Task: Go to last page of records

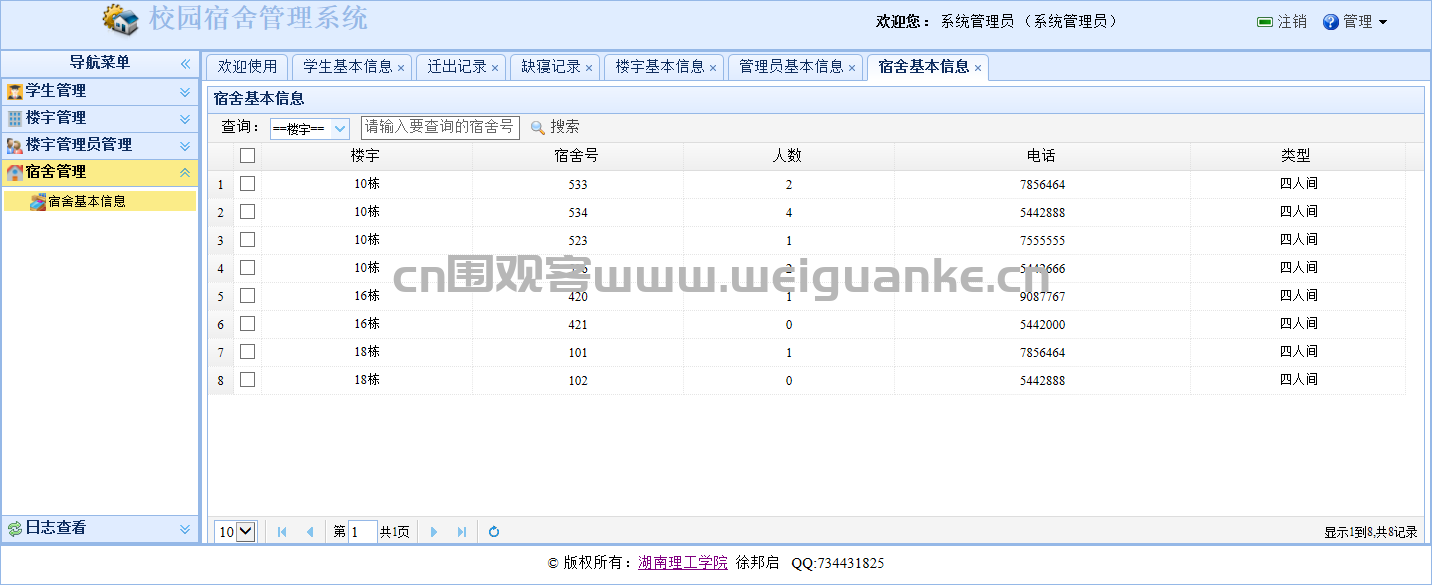Action: (462, 532)
